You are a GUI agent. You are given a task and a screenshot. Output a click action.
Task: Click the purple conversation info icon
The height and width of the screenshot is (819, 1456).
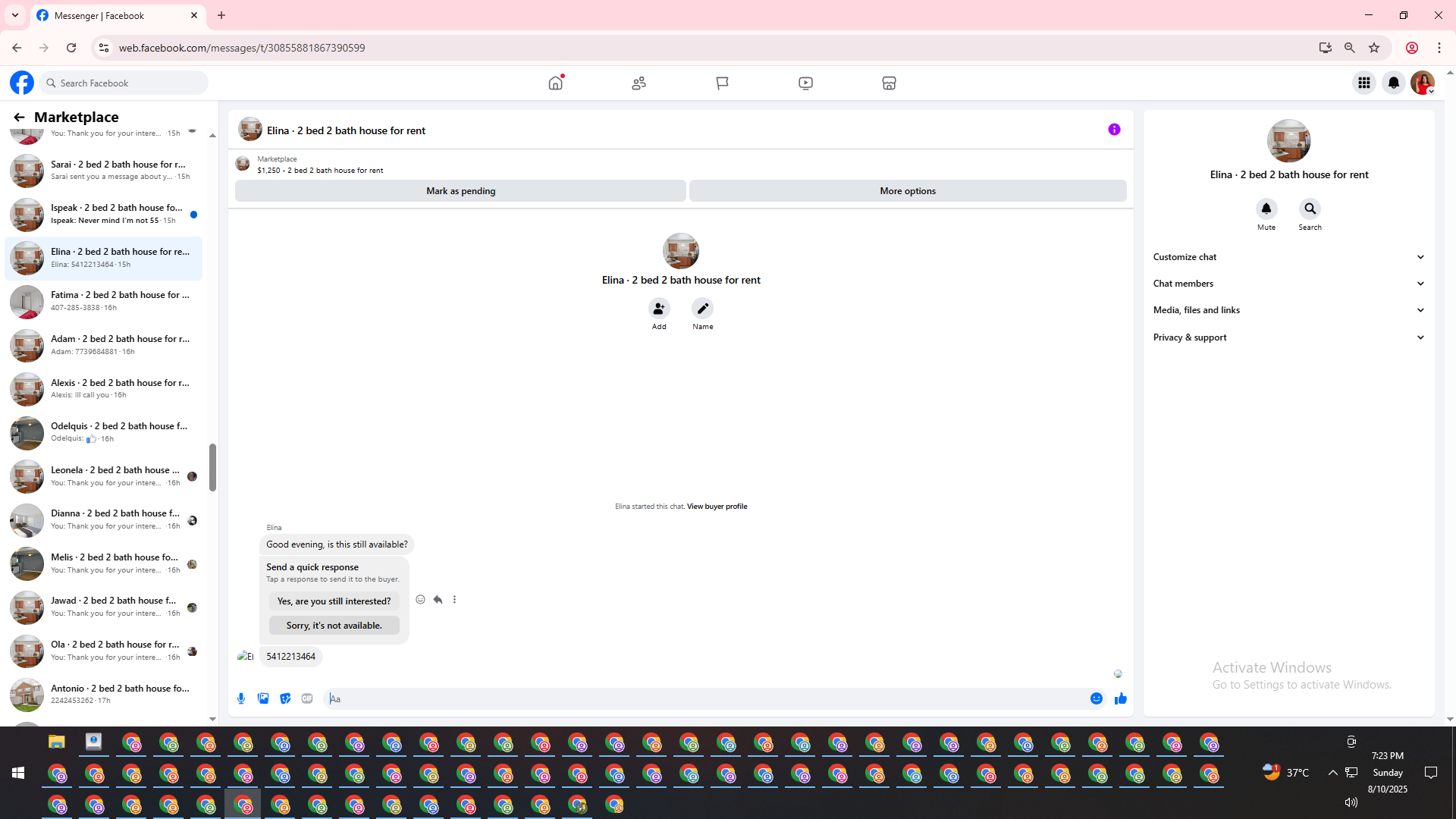tap(1114, 130)
